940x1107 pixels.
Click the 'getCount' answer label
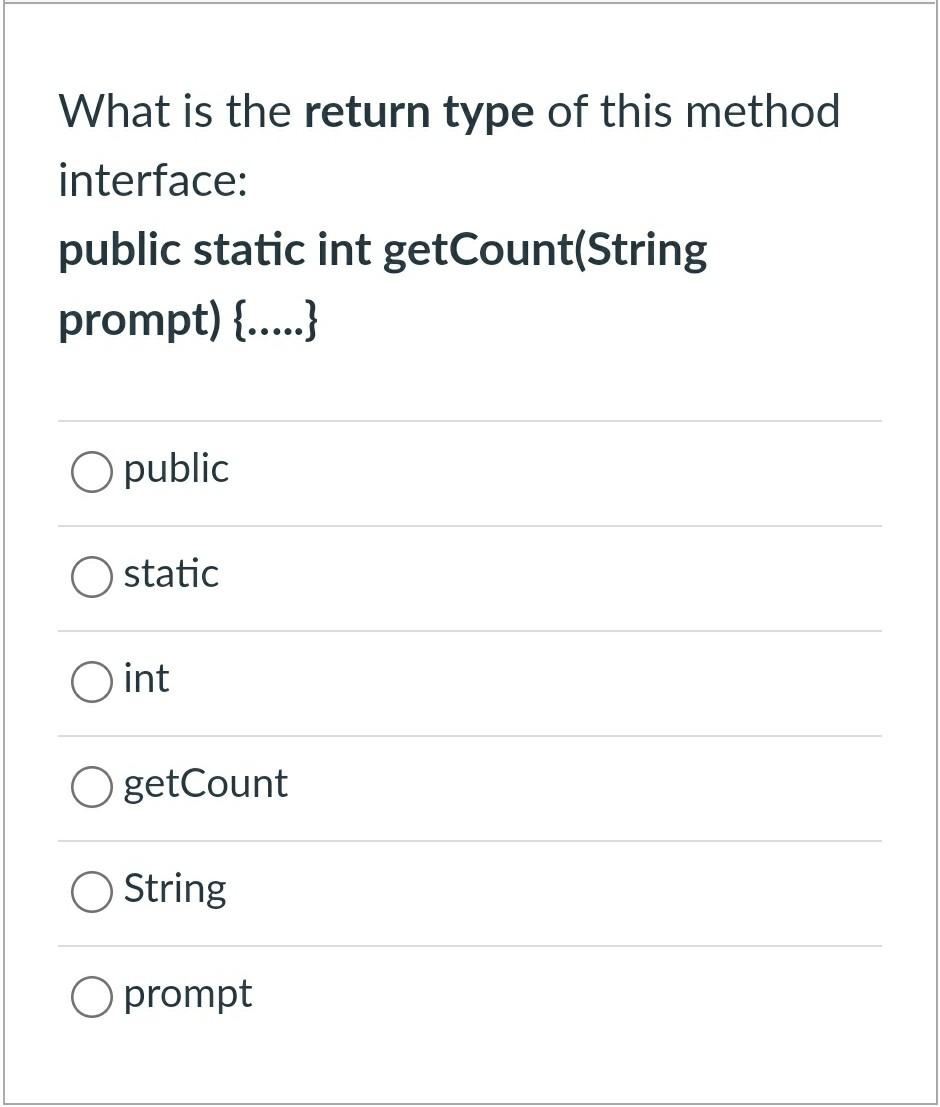coord(205,784)
